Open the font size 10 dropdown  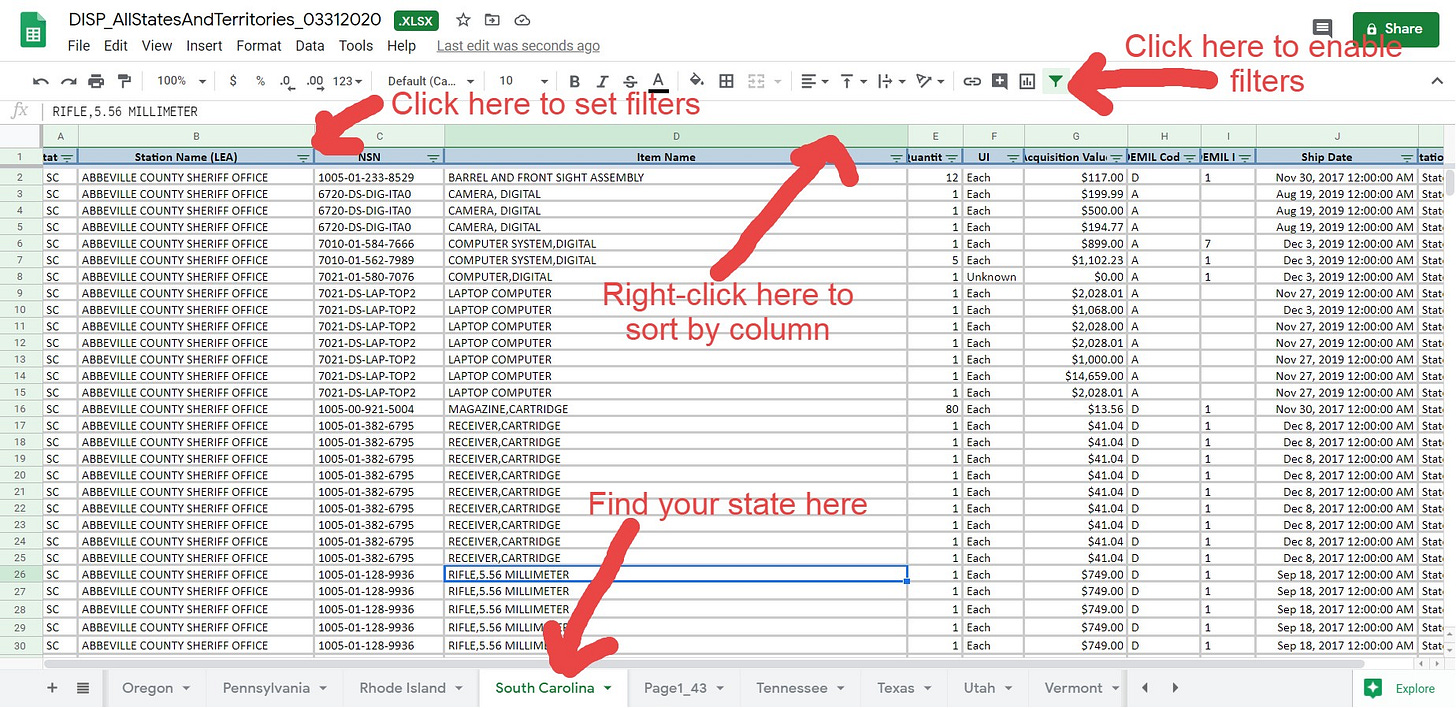pos(523,81)
